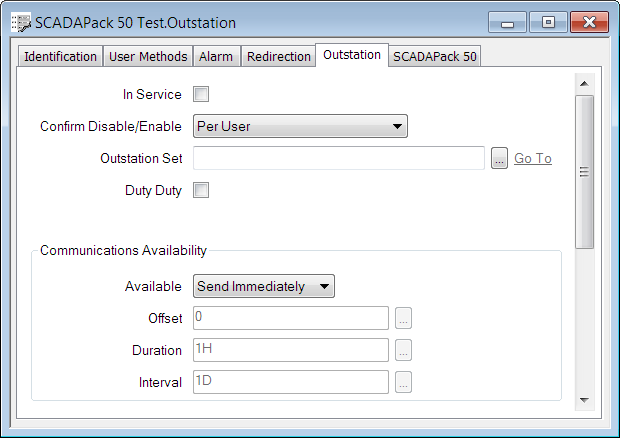Viewport: 620px width, 438px height.
Task: Maximize the SCADAPack 50 Test.Outstation window
Action: pos(548,22)
